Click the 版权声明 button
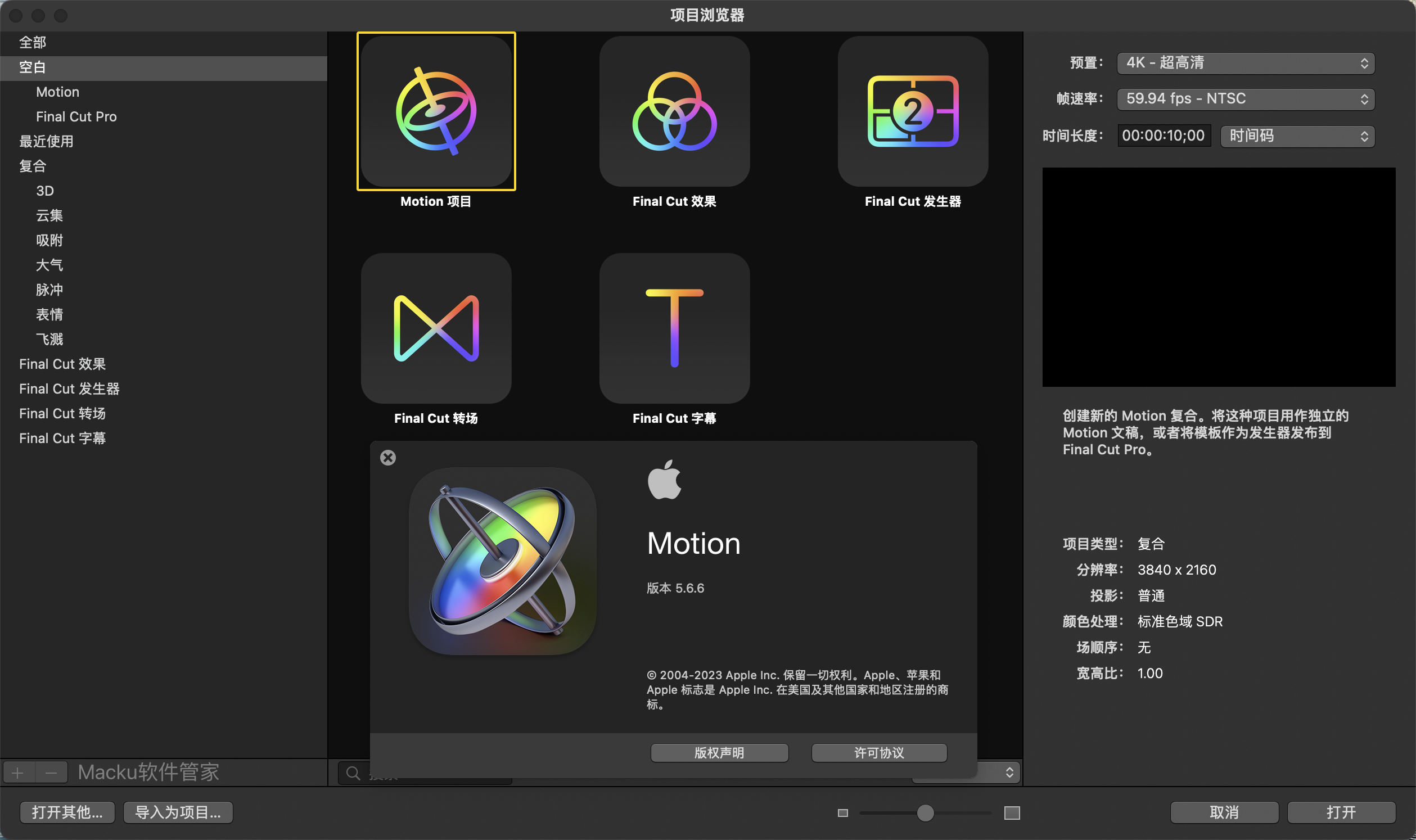 click(719, 753)
